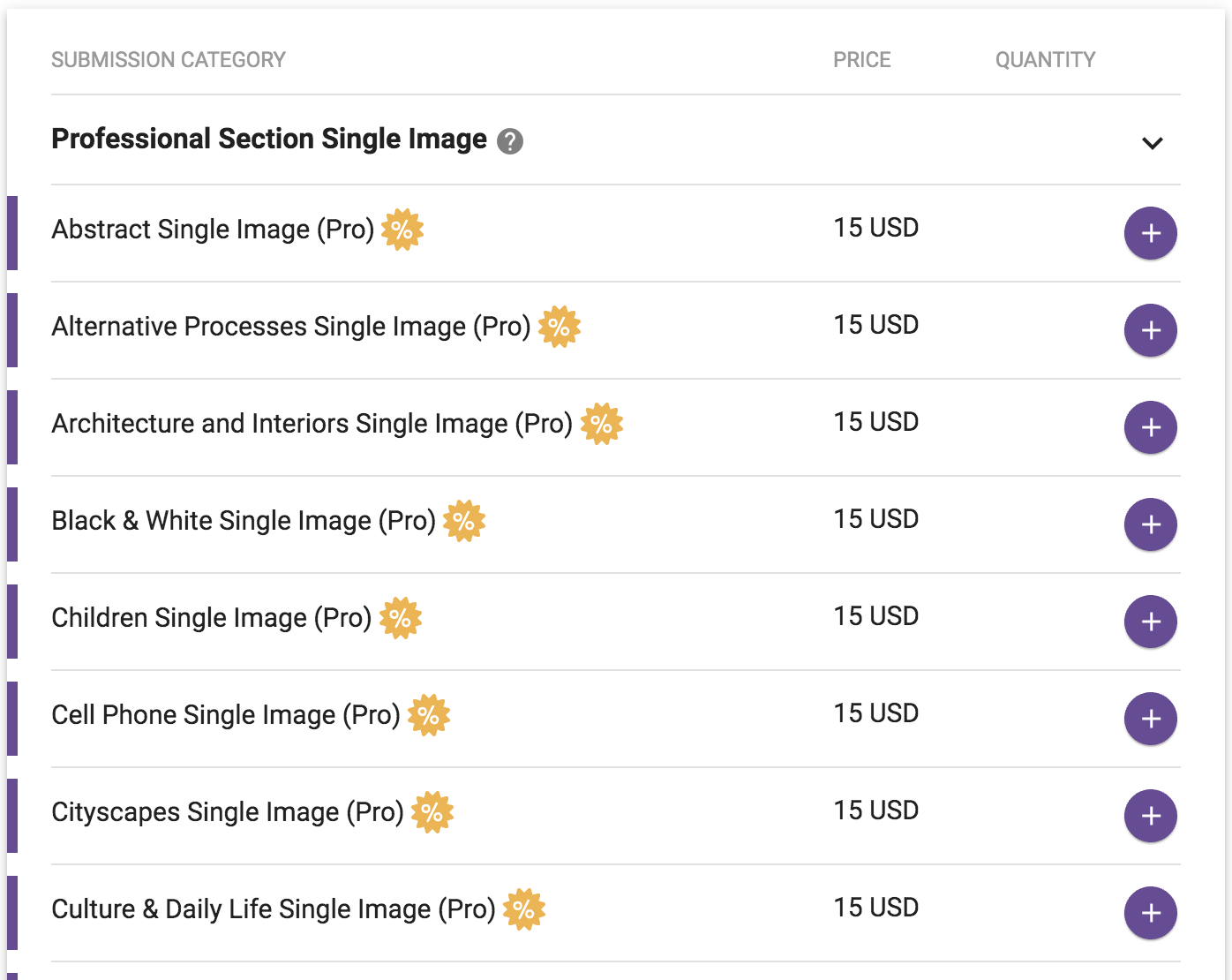Add Children Single Image entry
Screen dimensions: 1232x980
[1150, 622]
